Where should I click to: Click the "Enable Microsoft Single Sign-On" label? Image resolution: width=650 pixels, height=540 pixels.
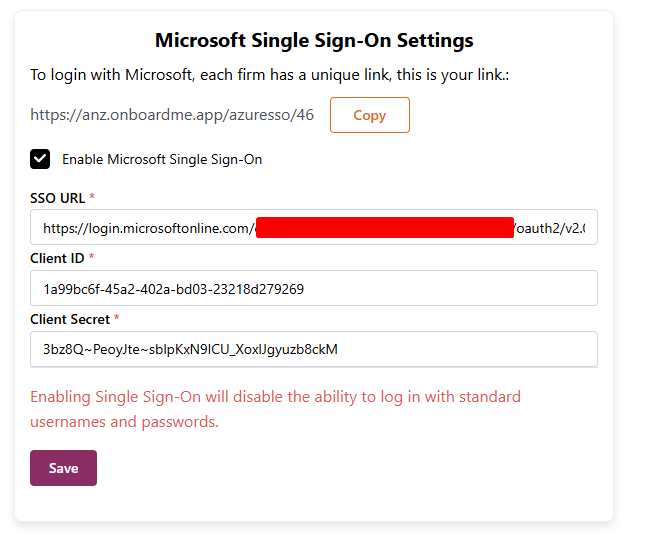click(162, 159)
